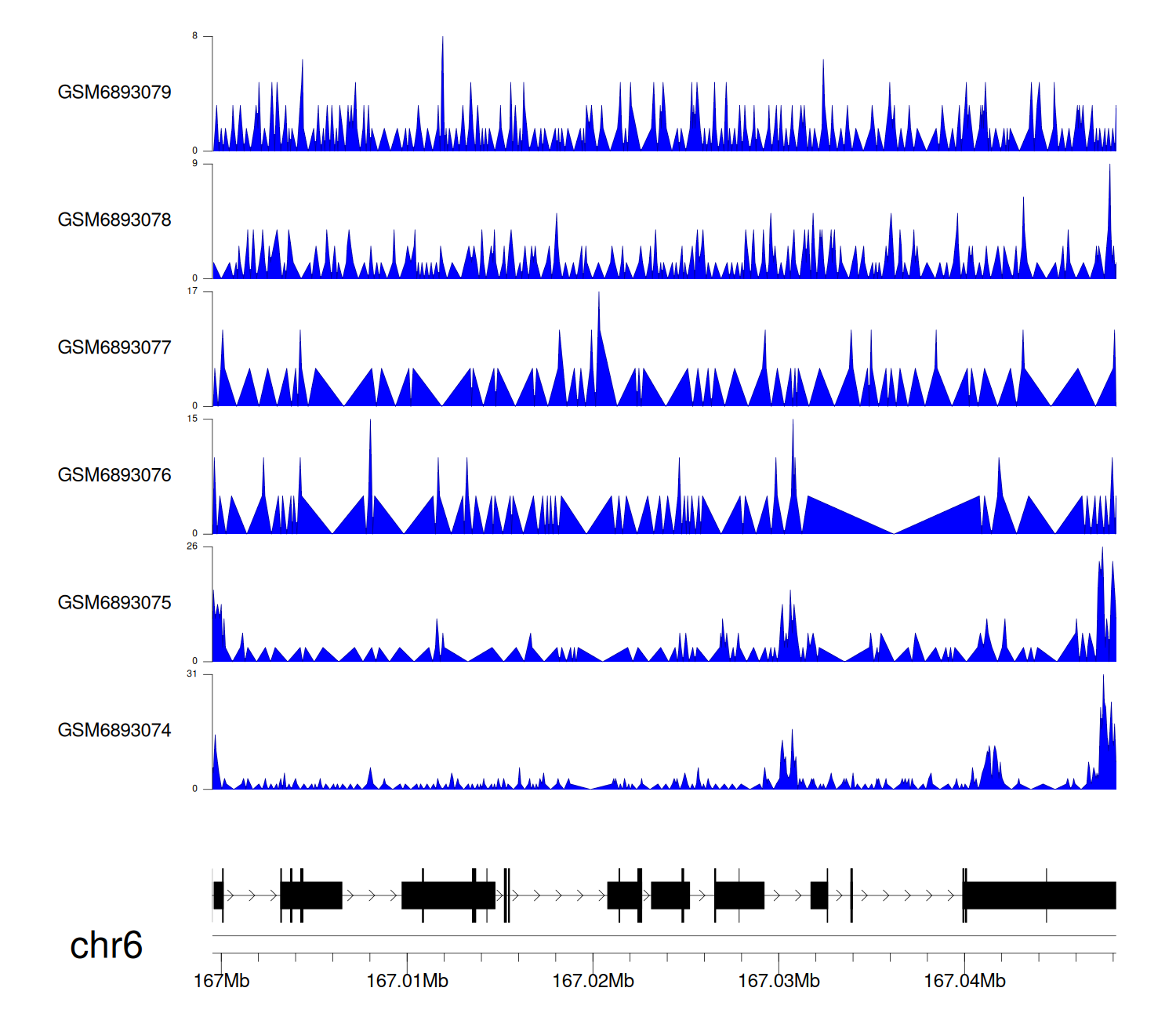The image size is (1176, 1035).
Task: Click the leftmost exon of the gene model
Action: 218,895
